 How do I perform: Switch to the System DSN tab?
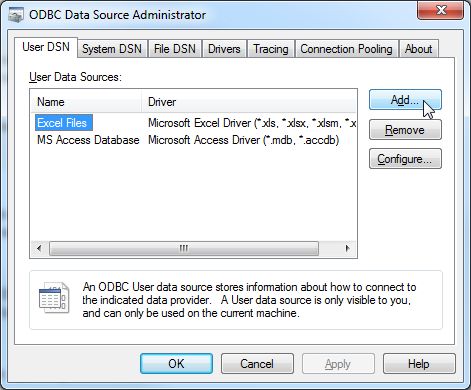112,49
